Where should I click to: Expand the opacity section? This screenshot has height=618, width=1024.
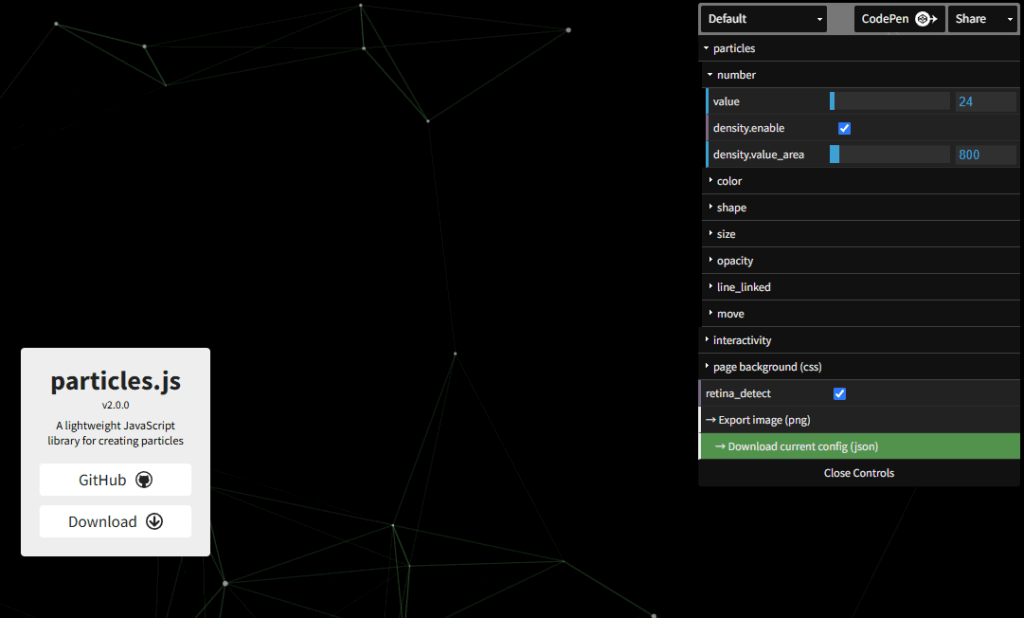(862, 261)
